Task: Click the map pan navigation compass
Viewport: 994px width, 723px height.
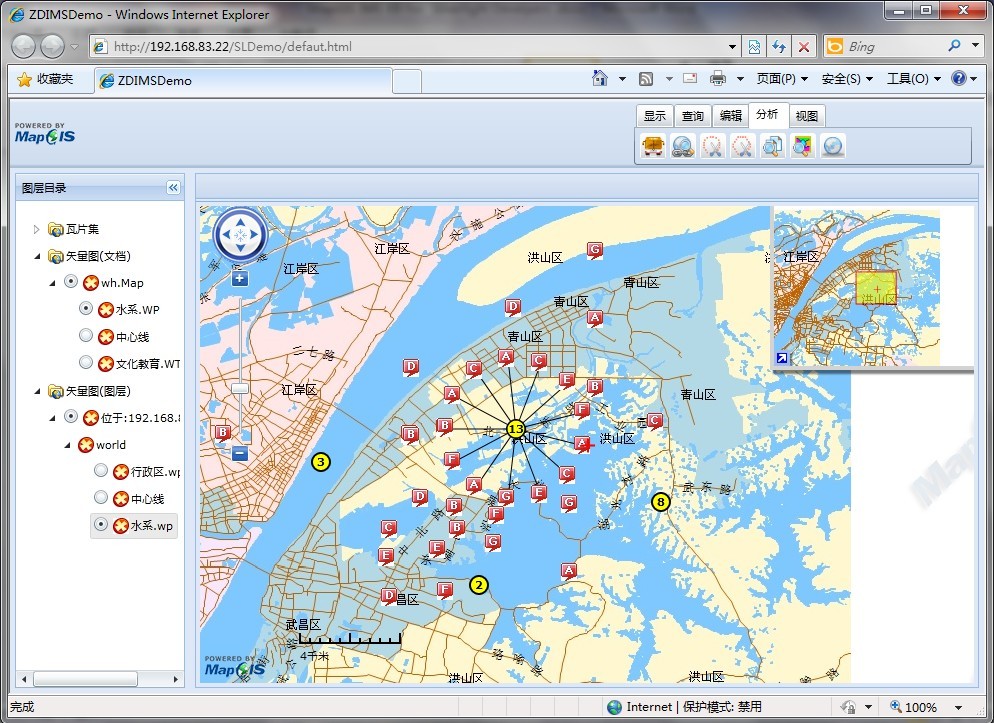Action: 240,235
